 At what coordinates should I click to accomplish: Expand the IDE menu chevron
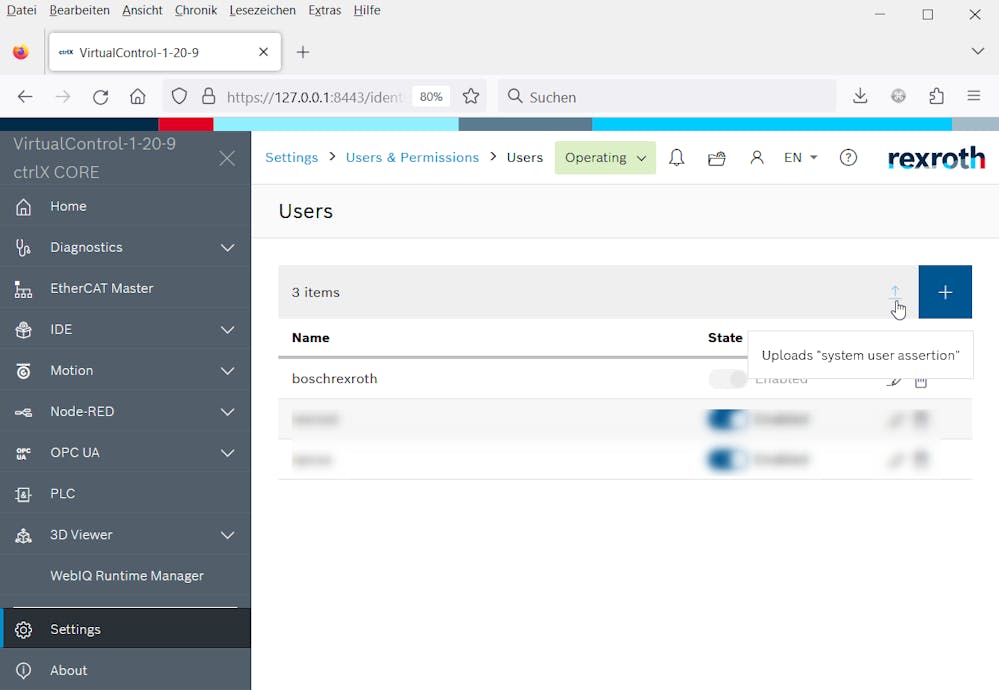[227, 329]
